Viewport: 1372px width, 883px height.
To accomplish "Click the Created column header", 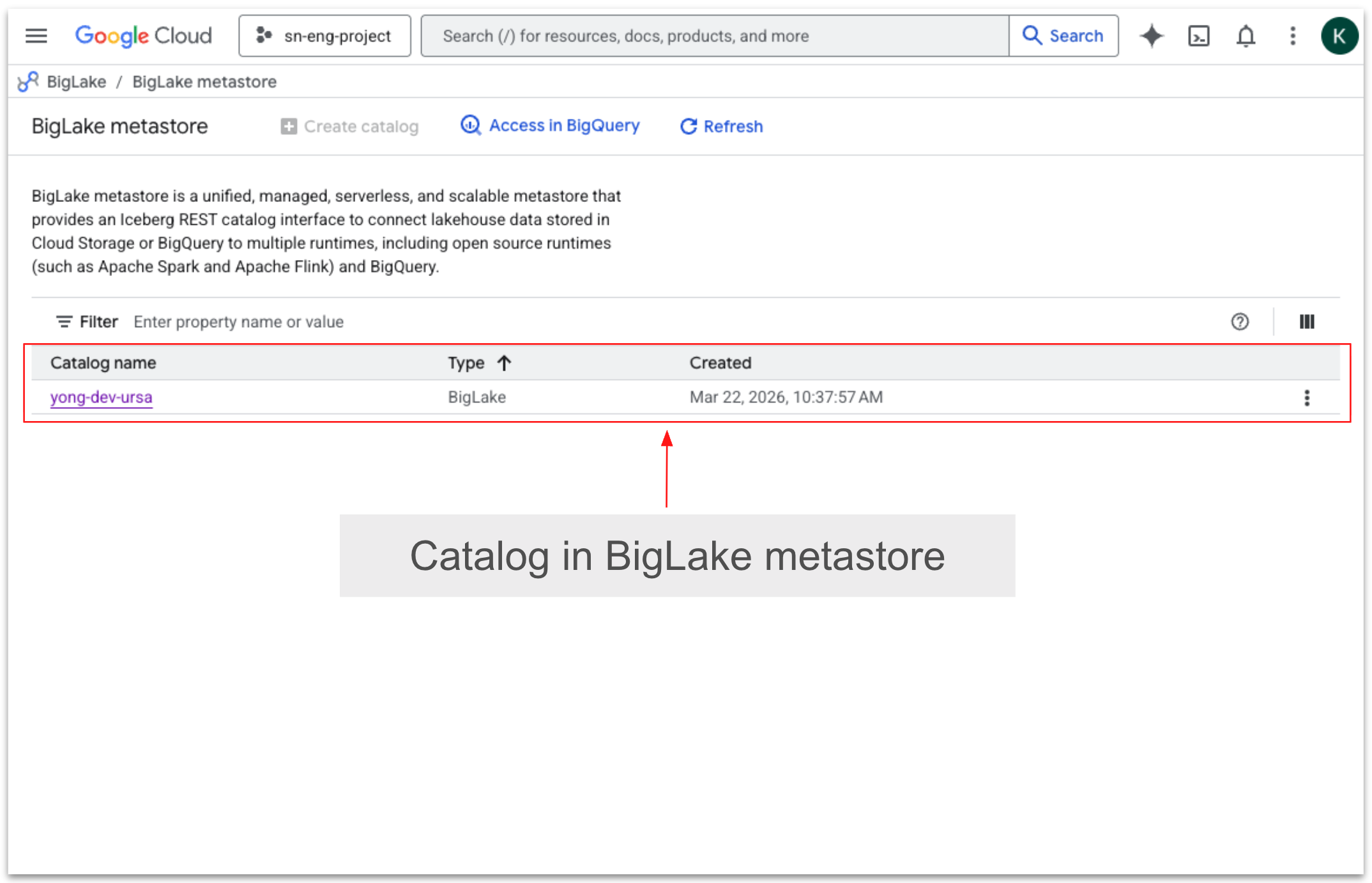I will (x=720, y=363).
